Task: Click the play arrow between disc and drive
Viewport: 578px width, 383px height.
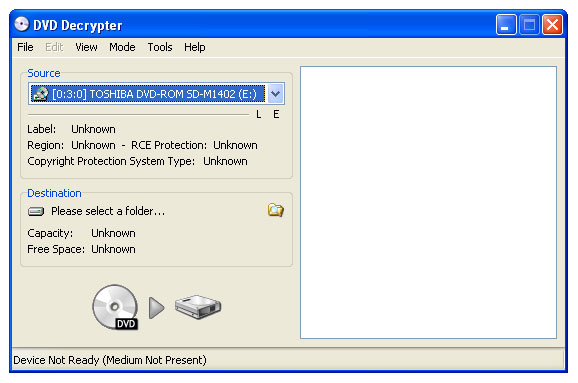Action: click(x=157, y=308)
